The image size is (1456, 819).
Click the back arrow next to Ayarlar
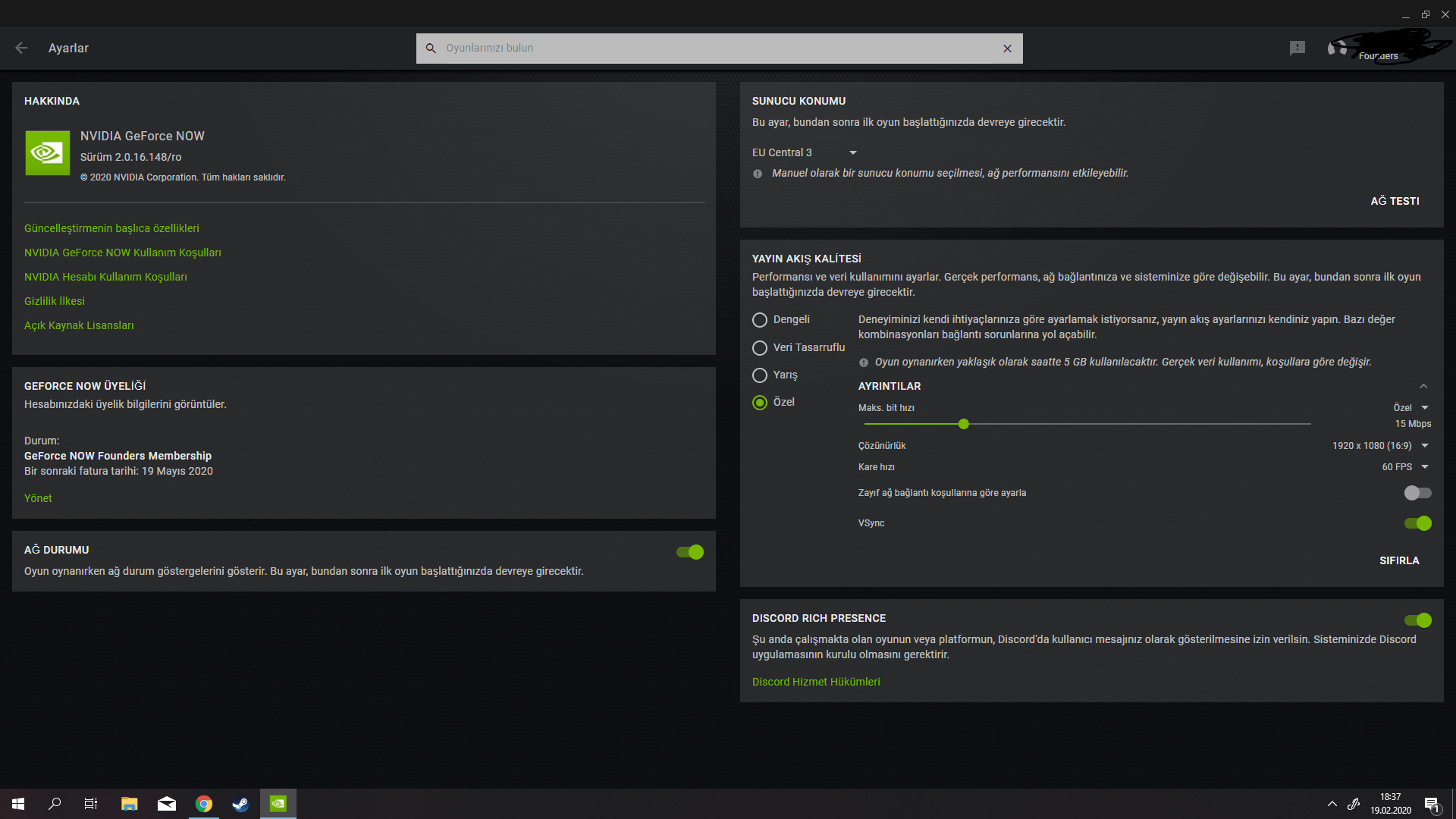click(21, 48)
